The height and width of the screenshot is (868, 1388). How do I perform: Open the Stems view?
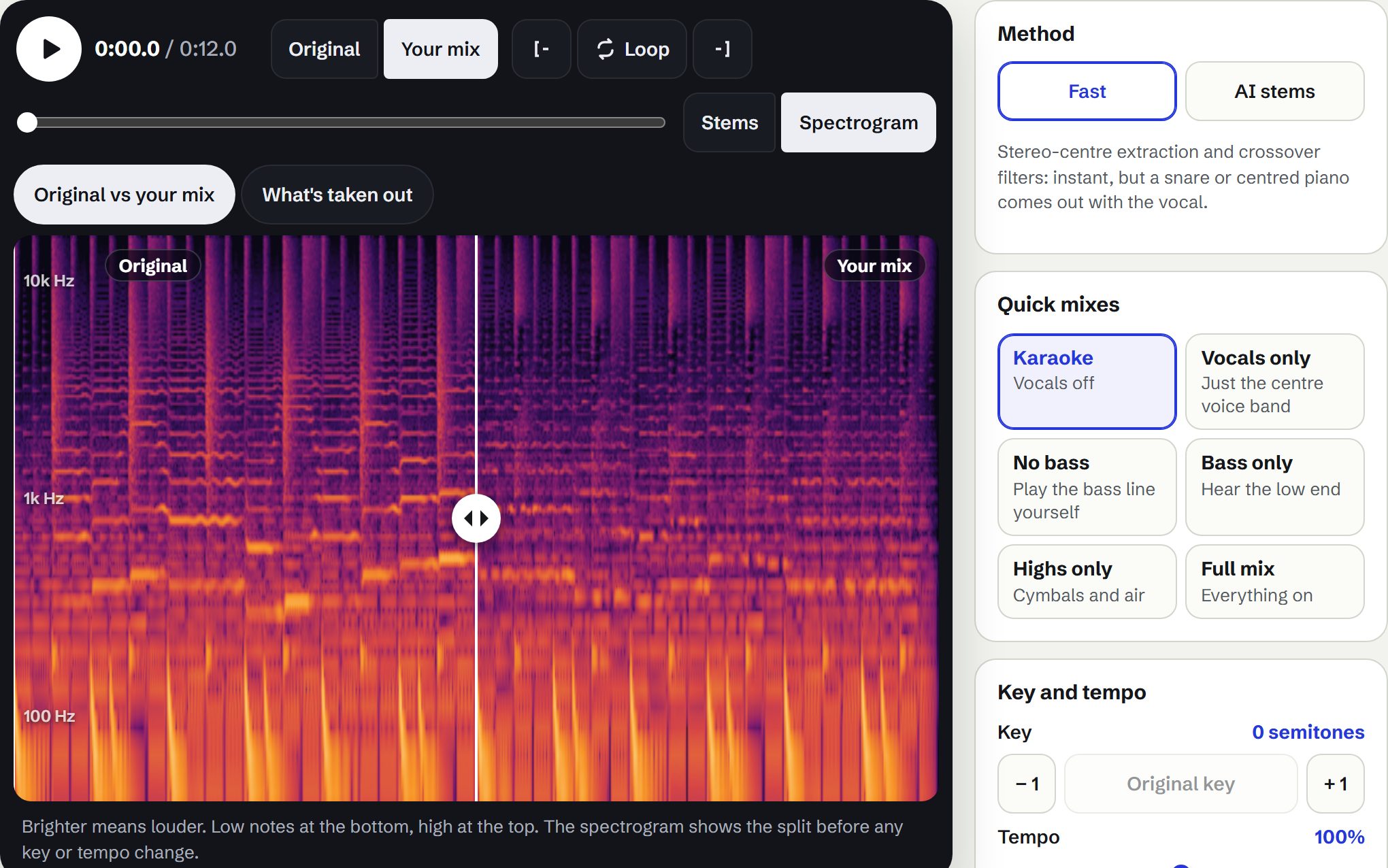pyautogui.click(x=729, y=122)
